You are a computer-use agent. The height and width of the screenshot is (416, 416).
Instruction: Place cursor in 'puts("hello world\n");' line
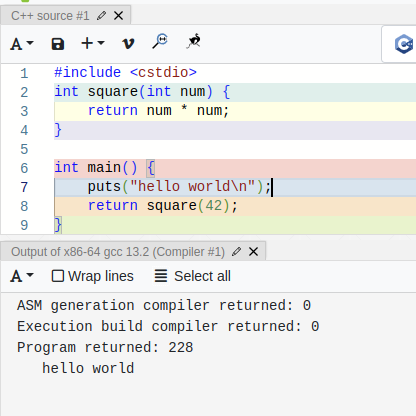179,187
